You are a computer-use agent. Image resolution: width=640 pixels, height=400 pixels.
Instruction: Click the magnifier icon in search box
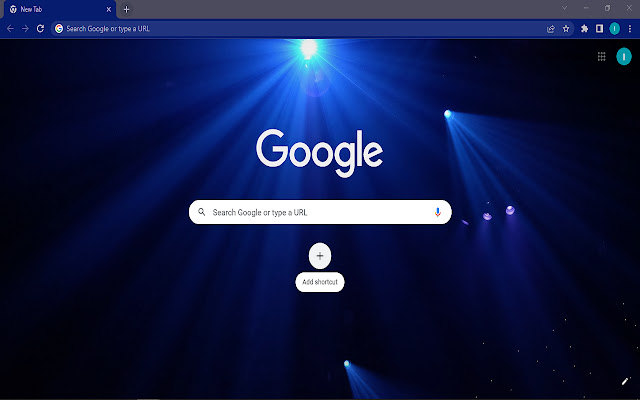(202, 212)
